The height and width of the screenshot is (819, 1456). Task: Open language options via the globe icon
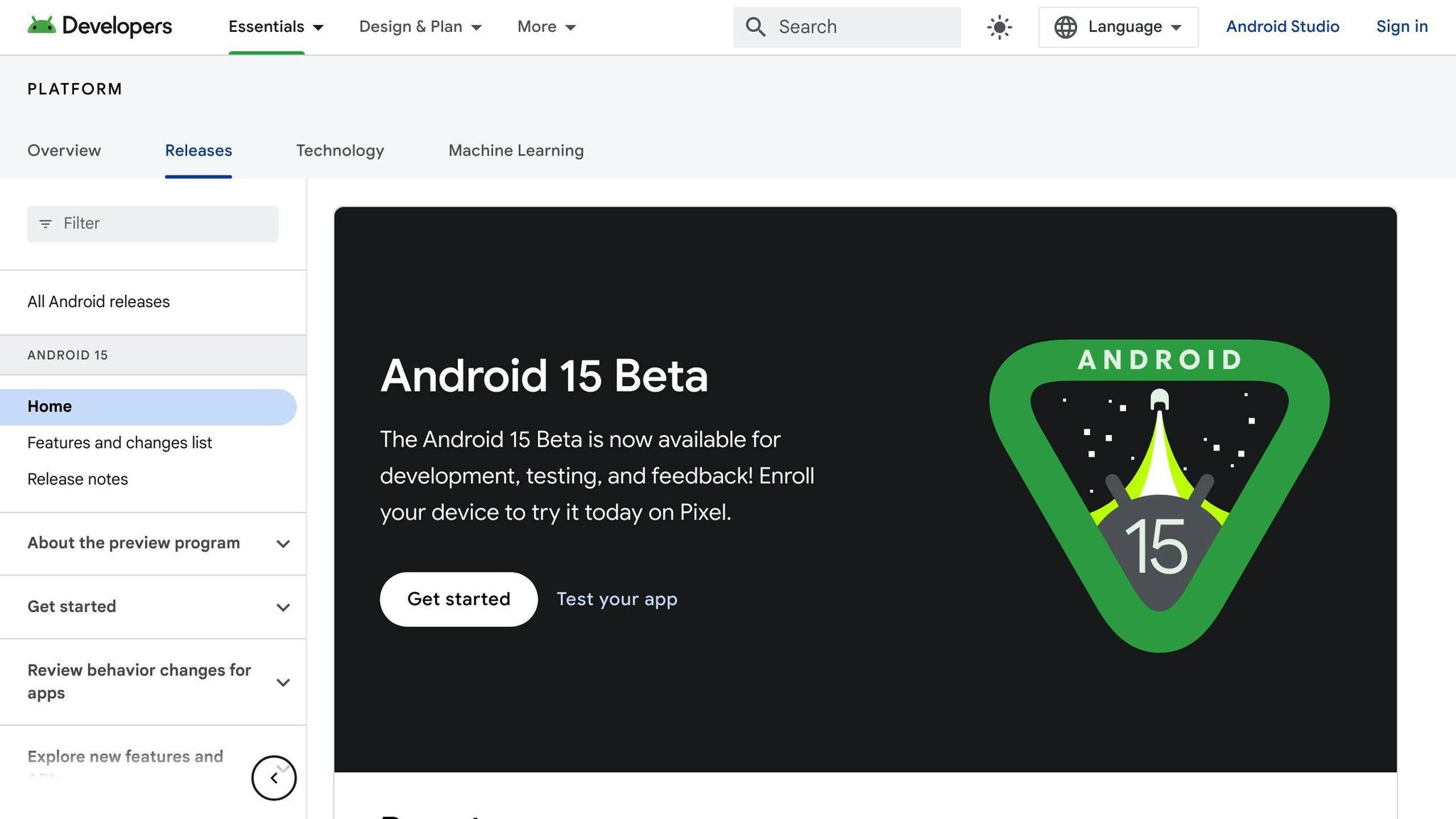[1065, 26]
